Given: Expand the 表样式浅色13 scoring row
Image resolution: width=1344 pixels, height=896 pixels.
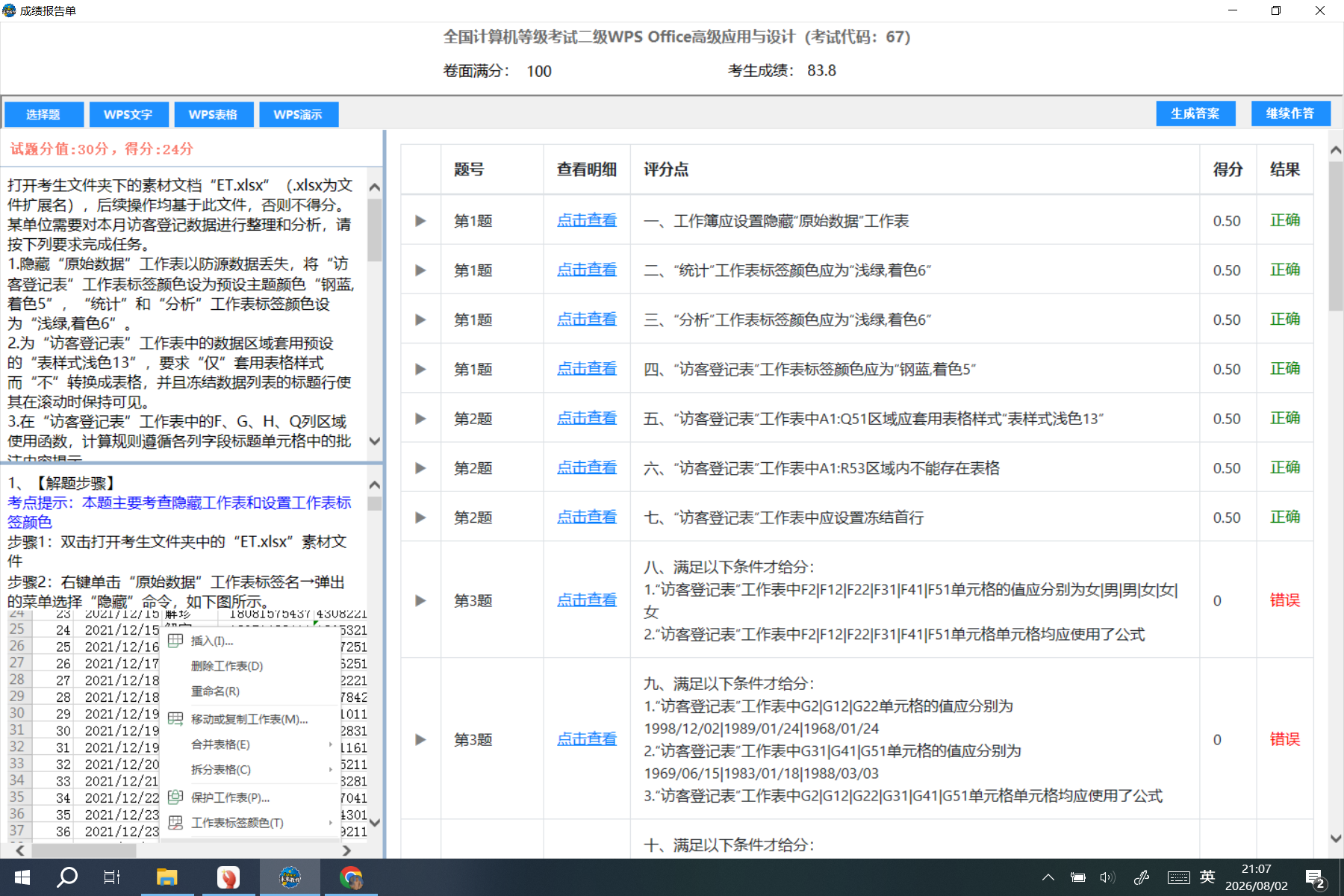Looking at the screenshot, I should click(420, 419).
